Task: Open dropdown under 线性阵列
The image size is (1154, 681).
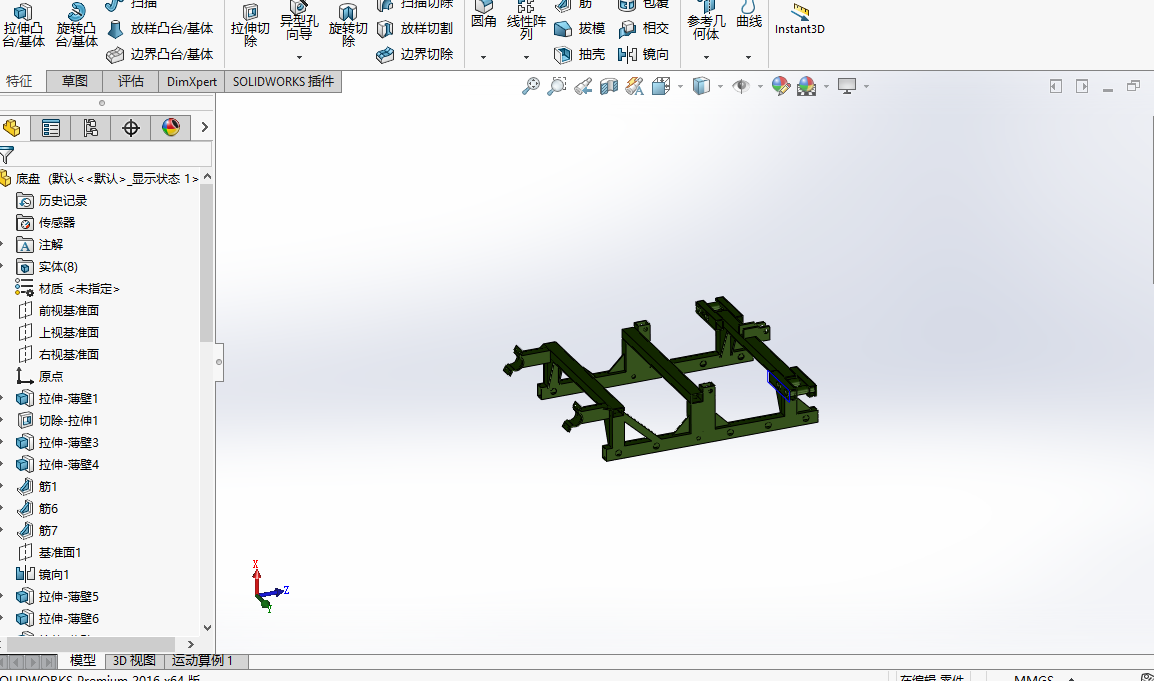Action: click(x=526, y=57)
